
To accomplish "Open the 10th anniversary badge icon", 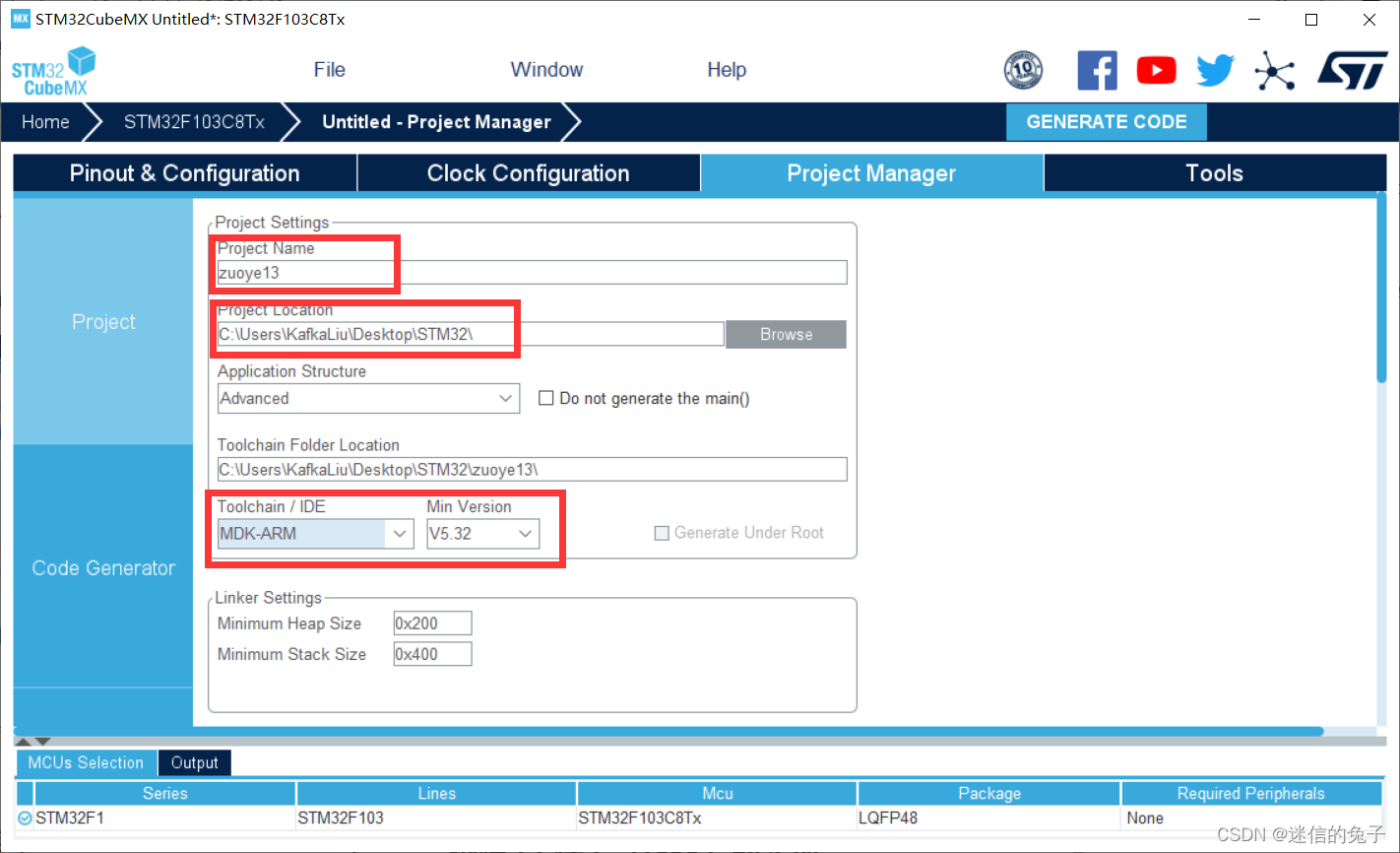I will tap(1023, 70).
